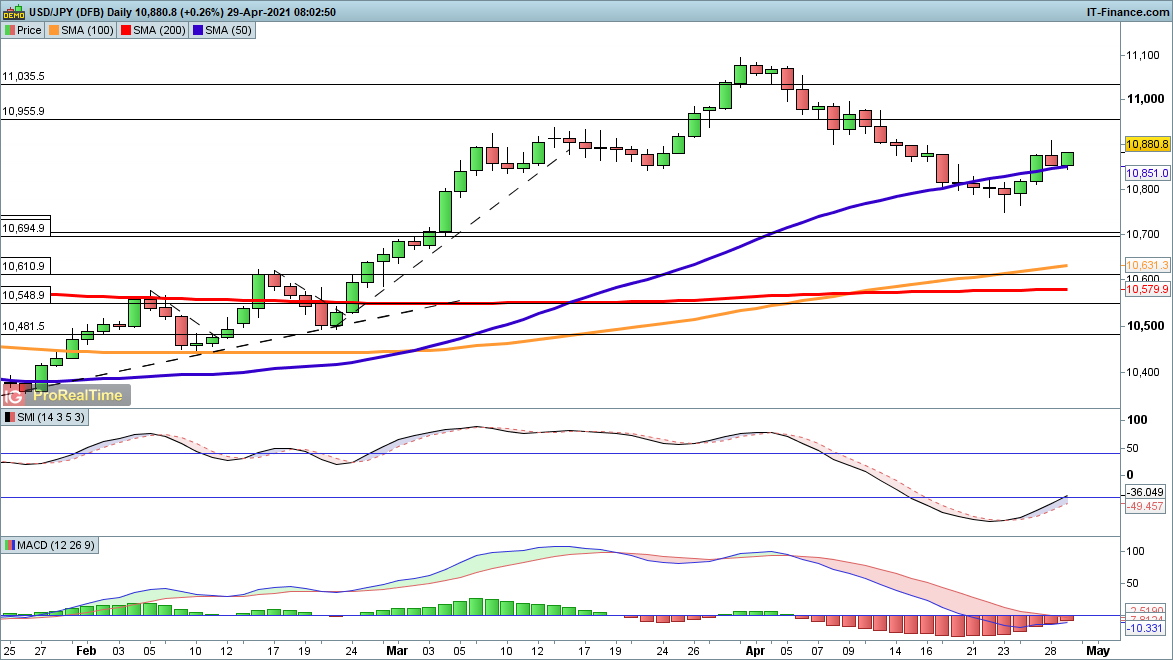This screenshot has width=1173, height=660.
Task: Click the red 10,579.9 price axis tag
Action: click(1147, 289)
